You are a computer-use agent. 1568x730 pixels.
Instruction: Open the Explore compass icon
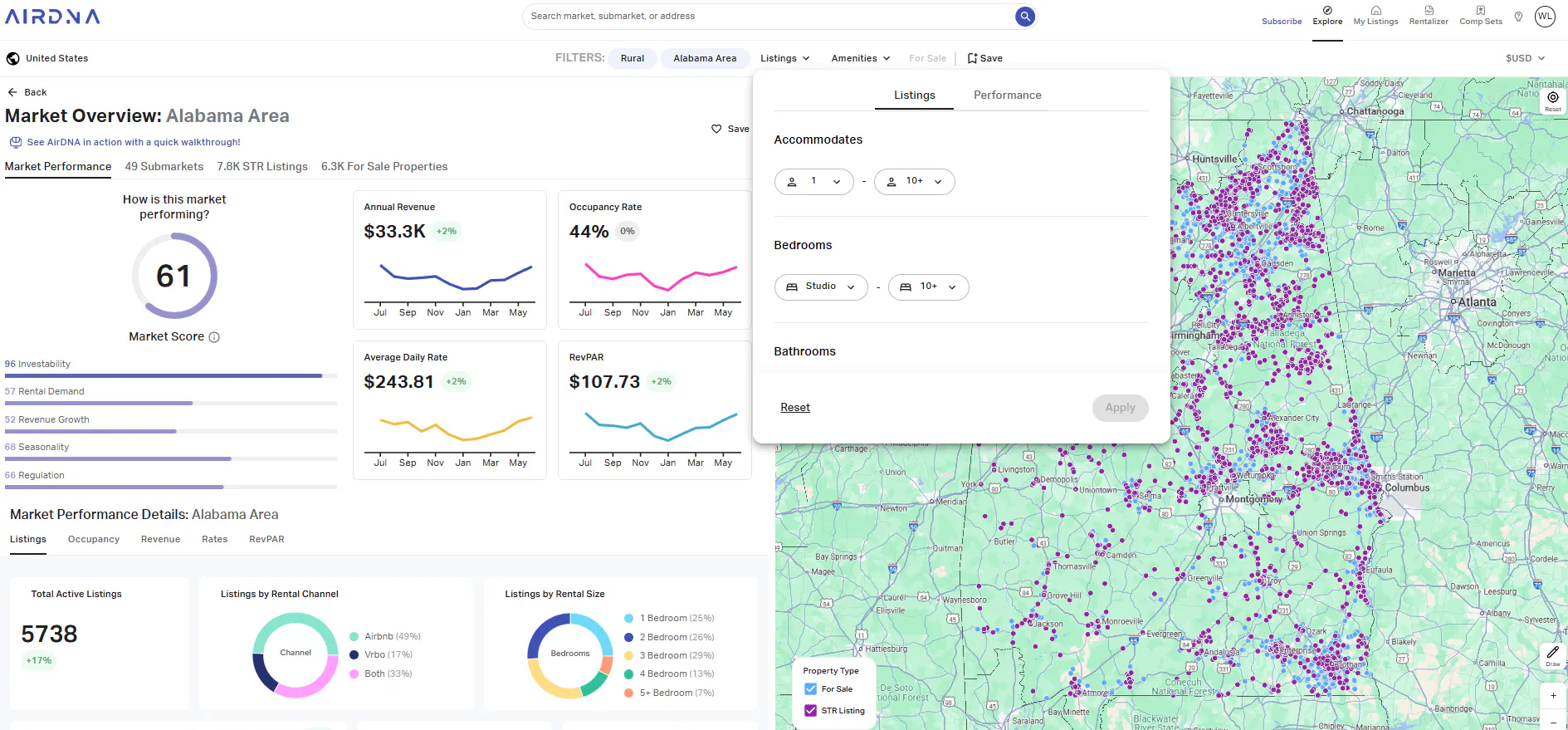1327,10
